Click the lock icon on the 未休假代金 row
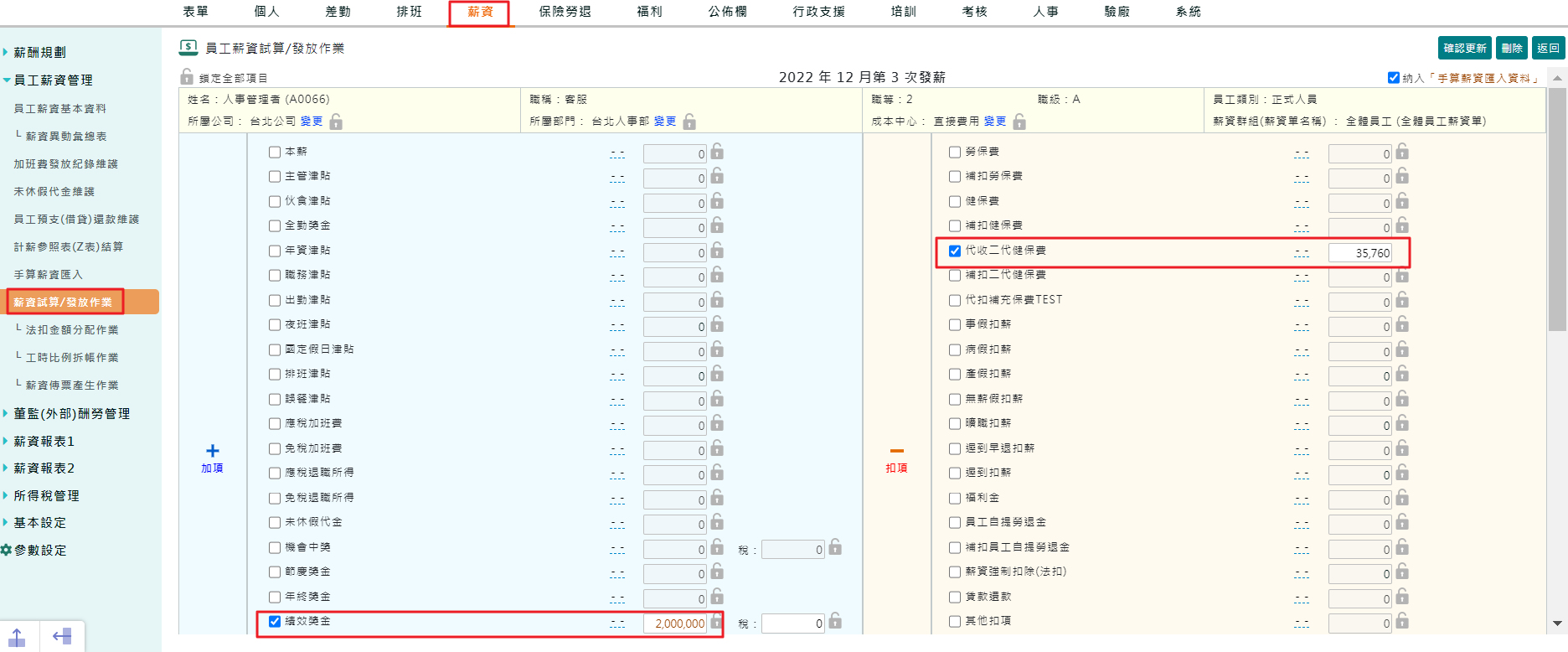This screenshot has width=1568, height=652. point(717,522)
